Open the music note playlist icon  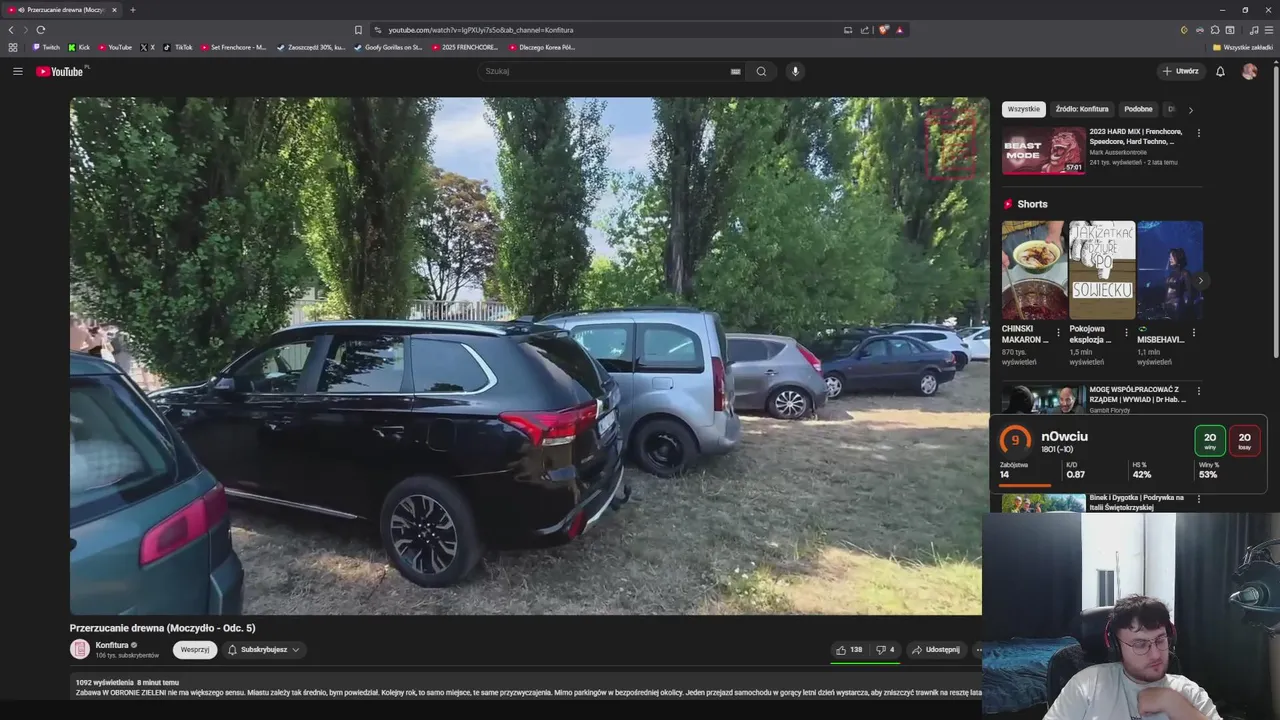[1254, 30]
